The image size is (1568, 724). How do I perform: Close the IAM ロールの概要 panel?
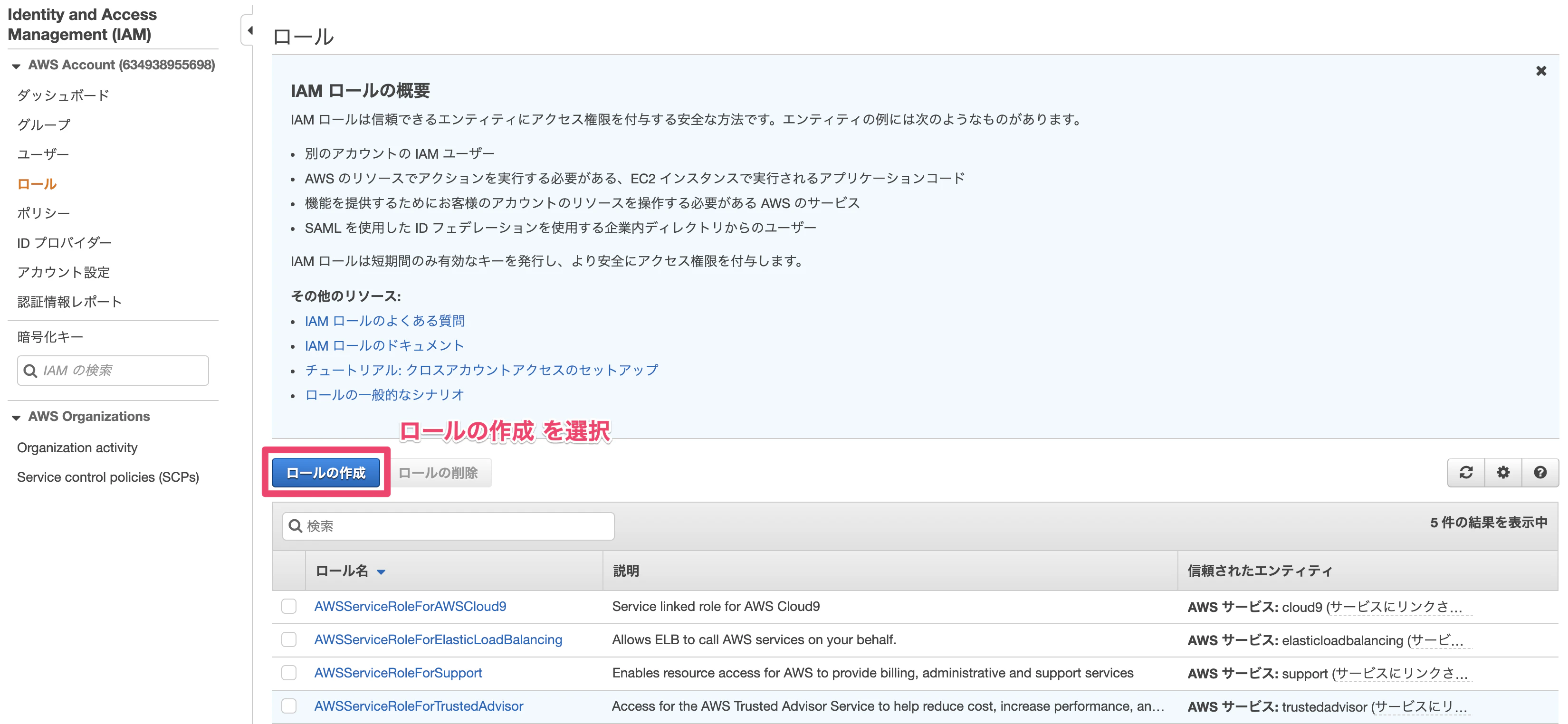[x=1540, y=71]
